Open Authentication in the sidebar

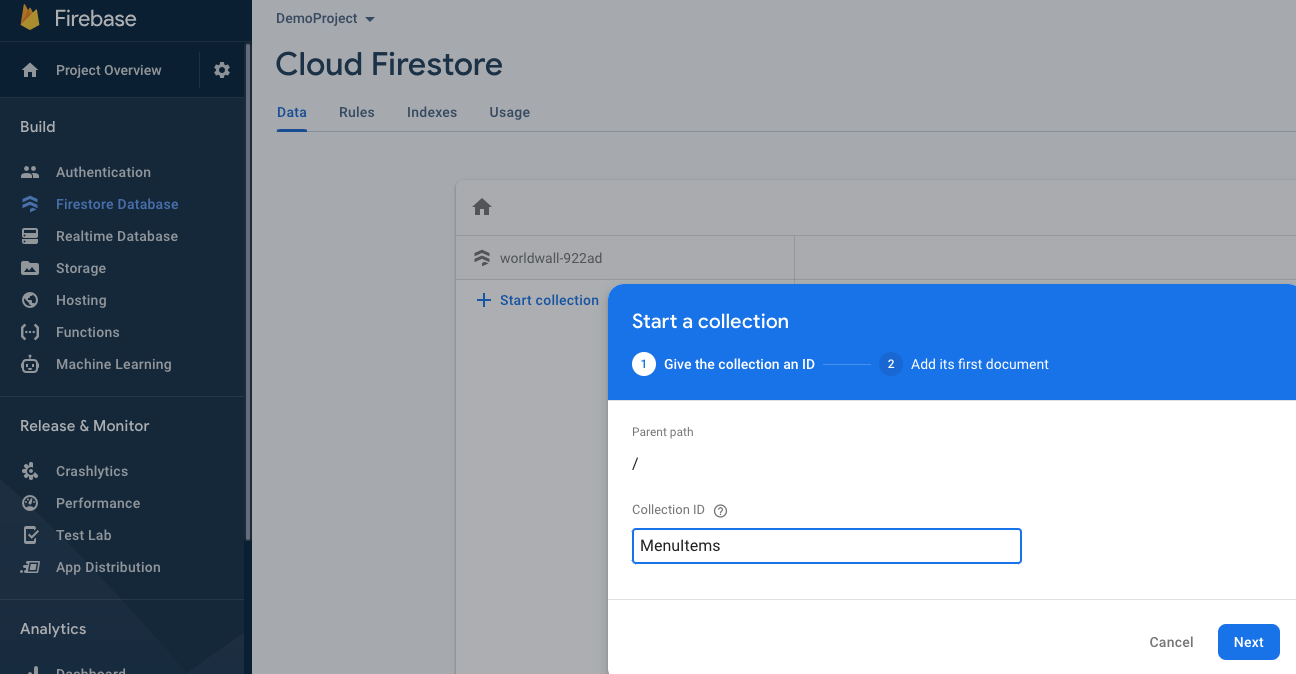[x=103, y=172]
